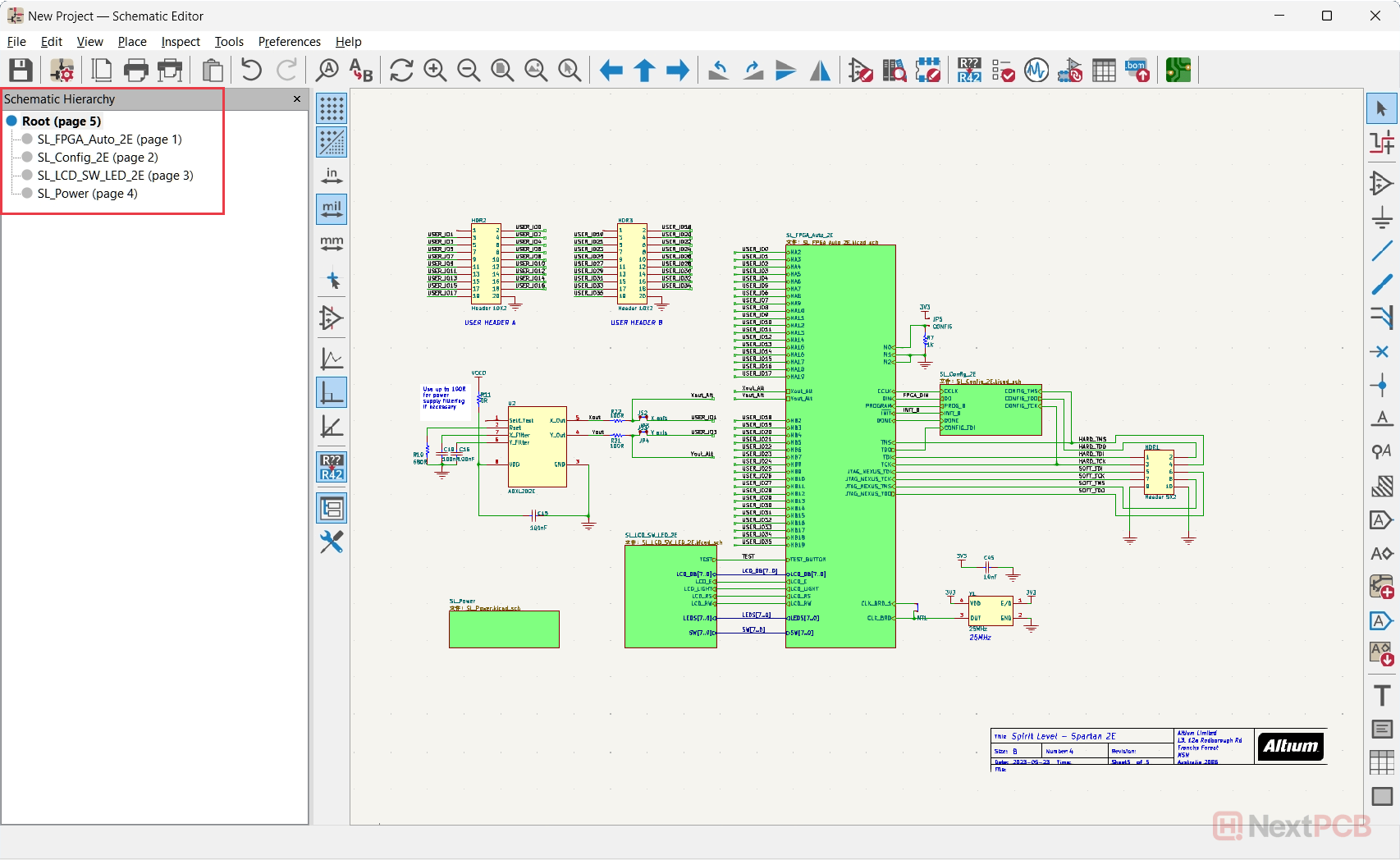Set units to inches
The width and height of the screenshot is (1400, 860).
click(332, 176)
